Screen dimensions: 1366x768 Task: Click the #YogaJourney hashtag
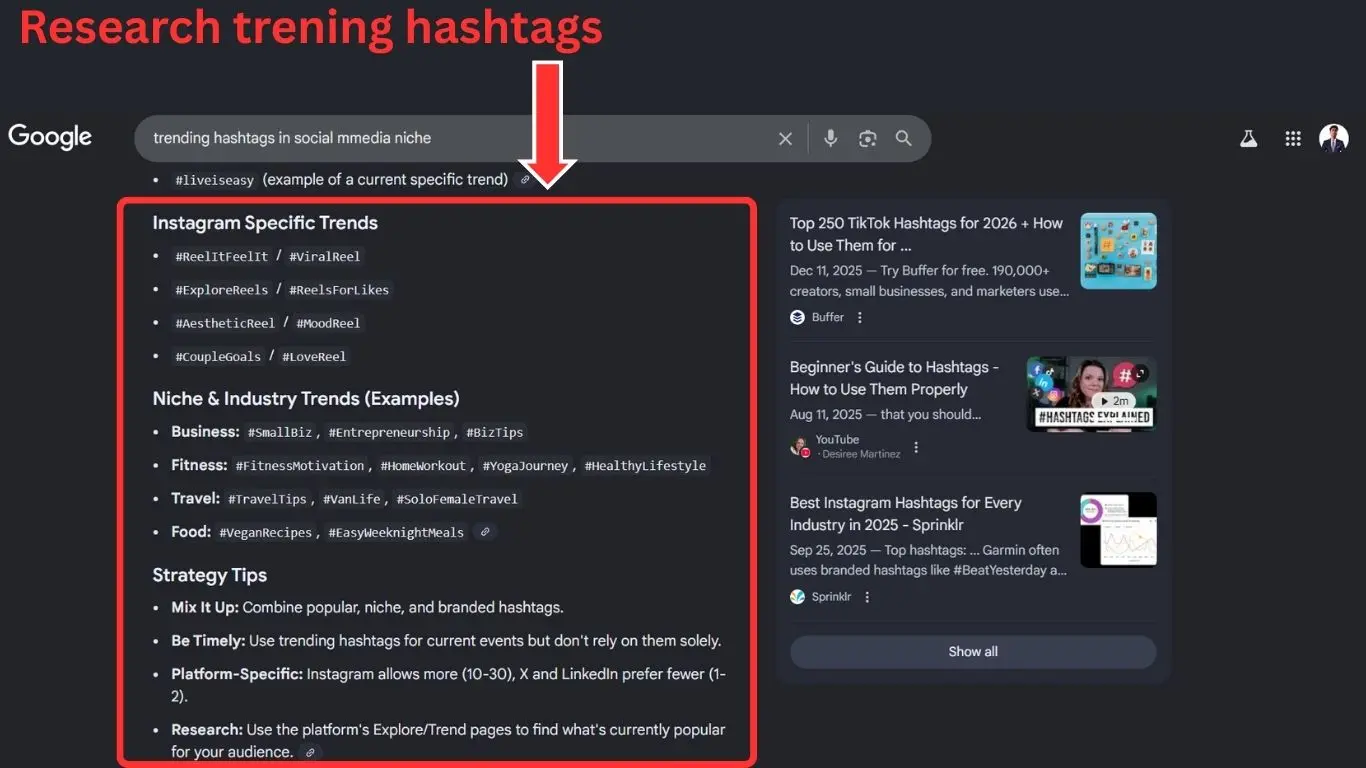526,466
